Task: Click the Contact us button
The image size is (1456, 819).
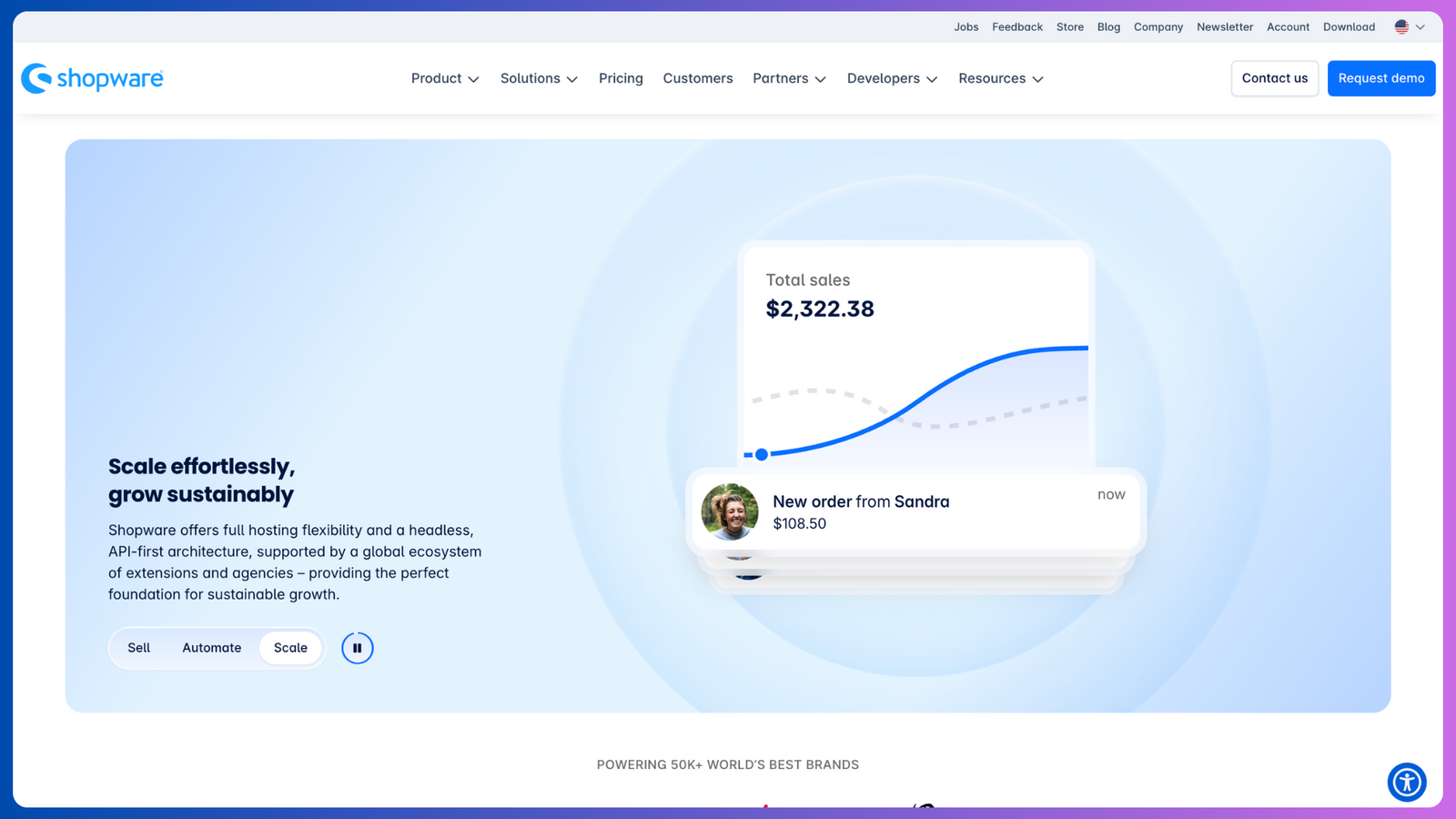Action: pyautogui.click(x=1275, y=78)
